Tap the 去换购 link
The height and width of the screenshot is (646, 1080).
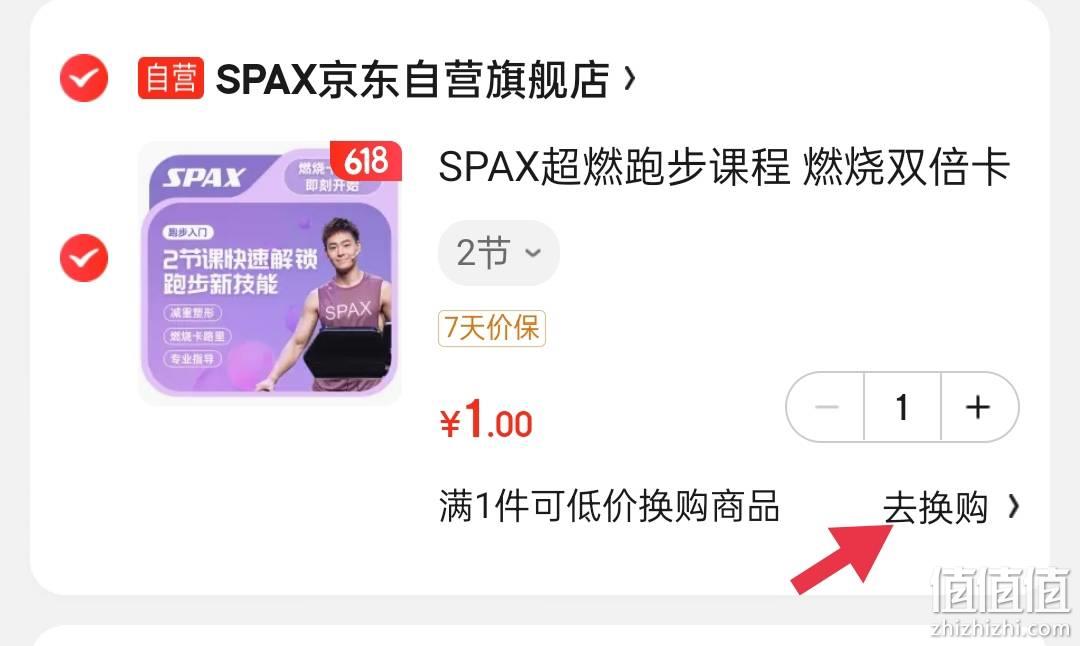(935, 508)
